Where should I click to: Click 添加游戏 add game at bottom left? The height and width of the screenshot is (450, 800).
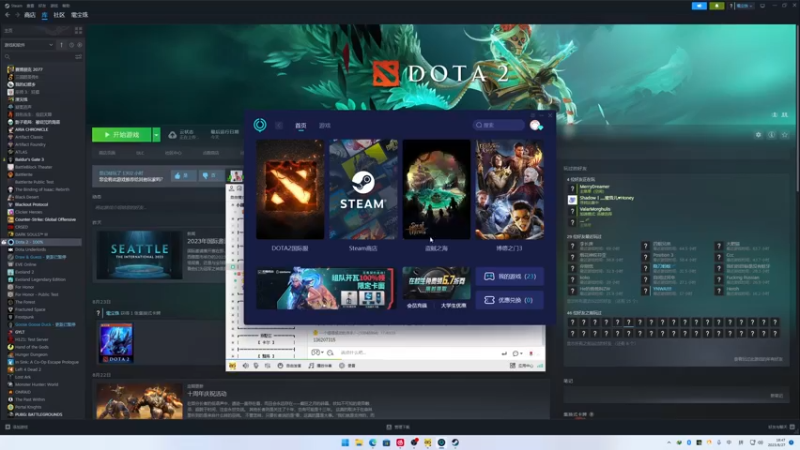point(17,427)
